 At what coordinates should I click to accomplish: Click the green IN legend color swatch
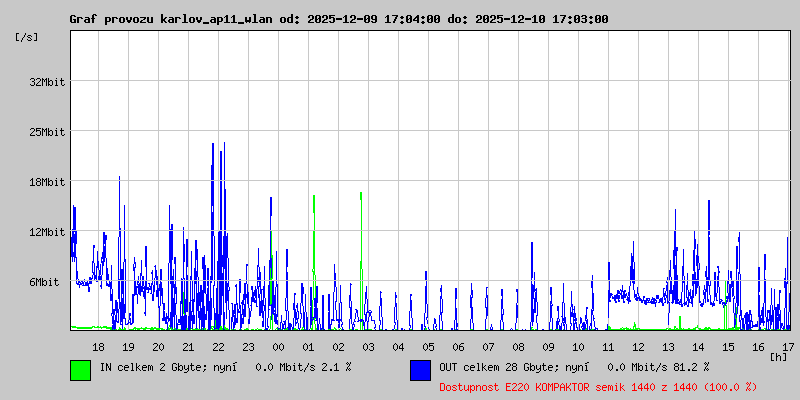81,370
